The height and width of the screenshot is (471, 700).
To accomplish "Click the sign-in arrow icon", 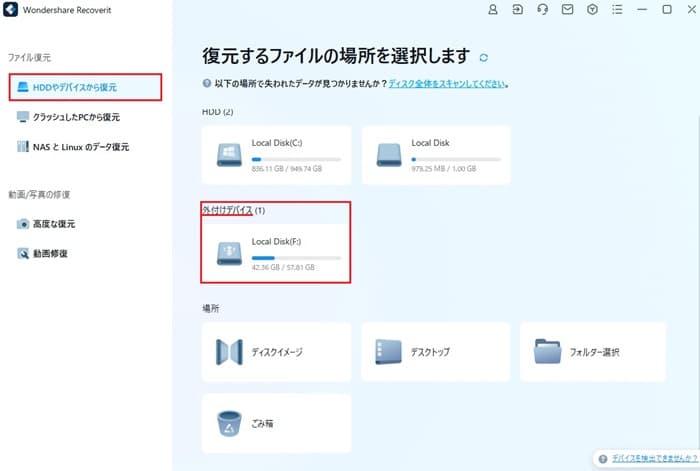I will click(x=517, y=9).
